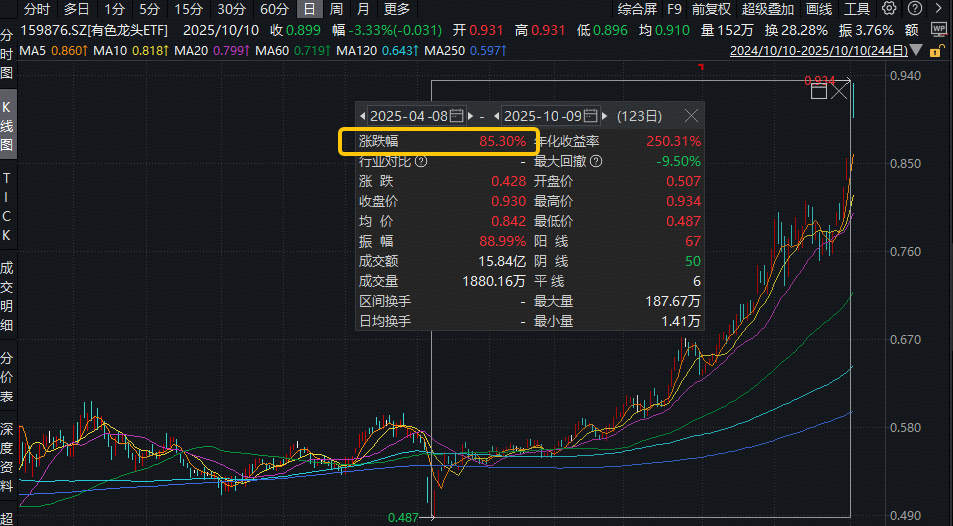Expand the 更多 timeframe options
Image resolution: width=953 pixels, height=526 pixels.
[x=397, y=9]
